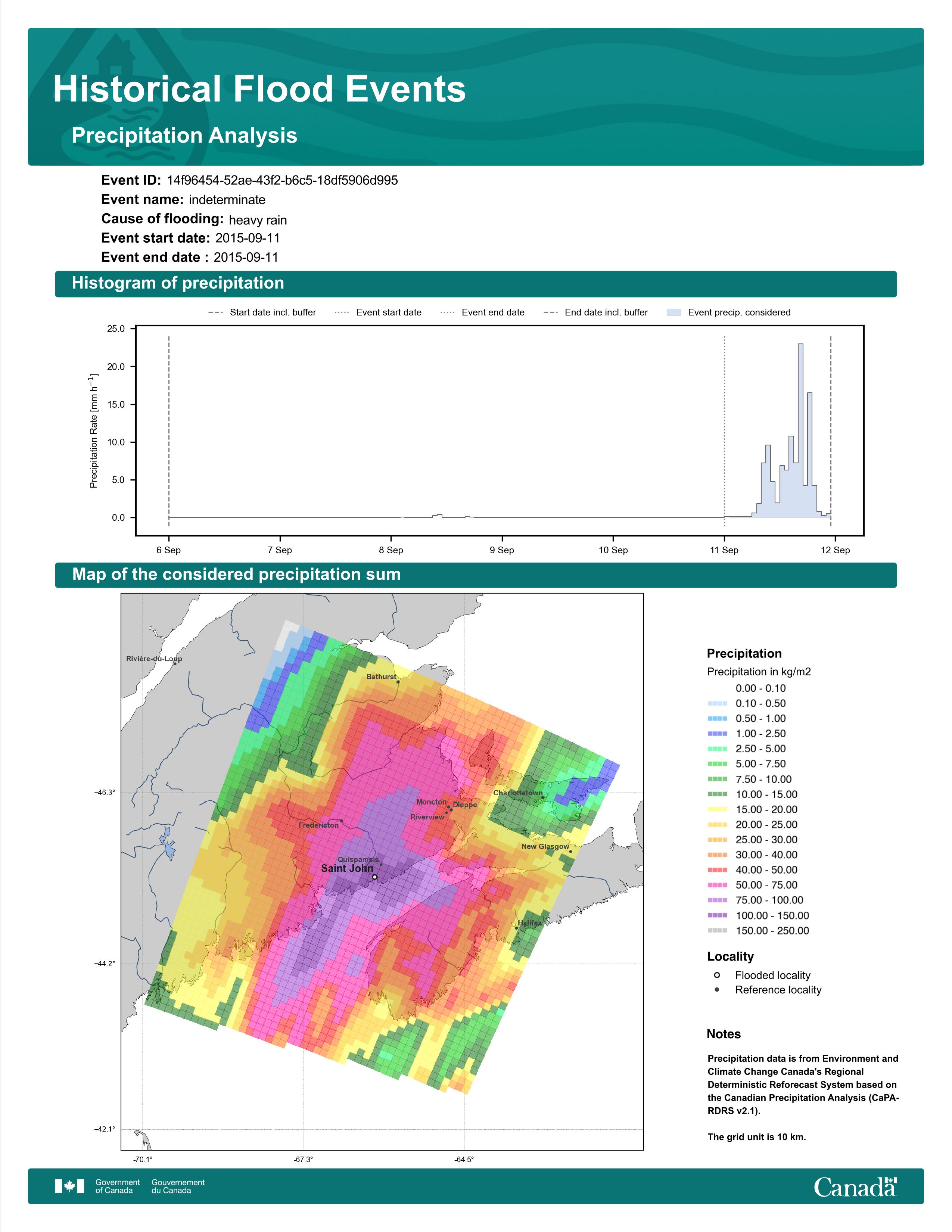952x1232 pixels.
Task: Click the Canada wordmark logo in footer
Action: click(x=855, y=1186)
